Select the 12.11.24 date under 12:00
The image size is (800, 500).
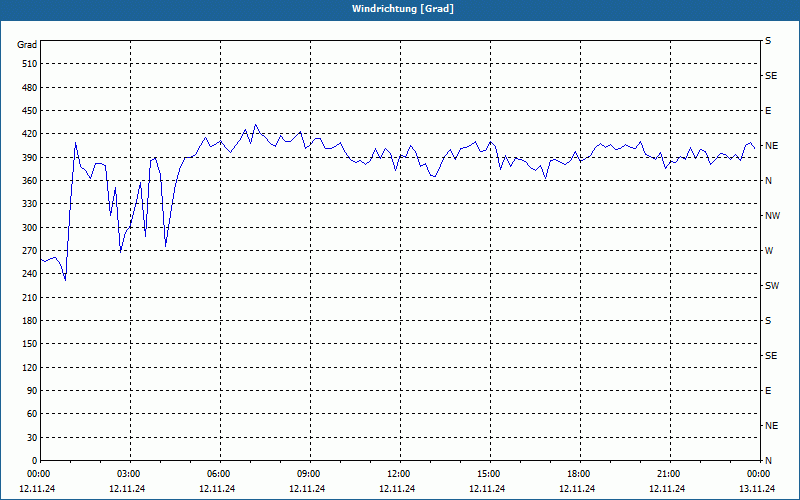pyautogui.click(x=397, y=489)
